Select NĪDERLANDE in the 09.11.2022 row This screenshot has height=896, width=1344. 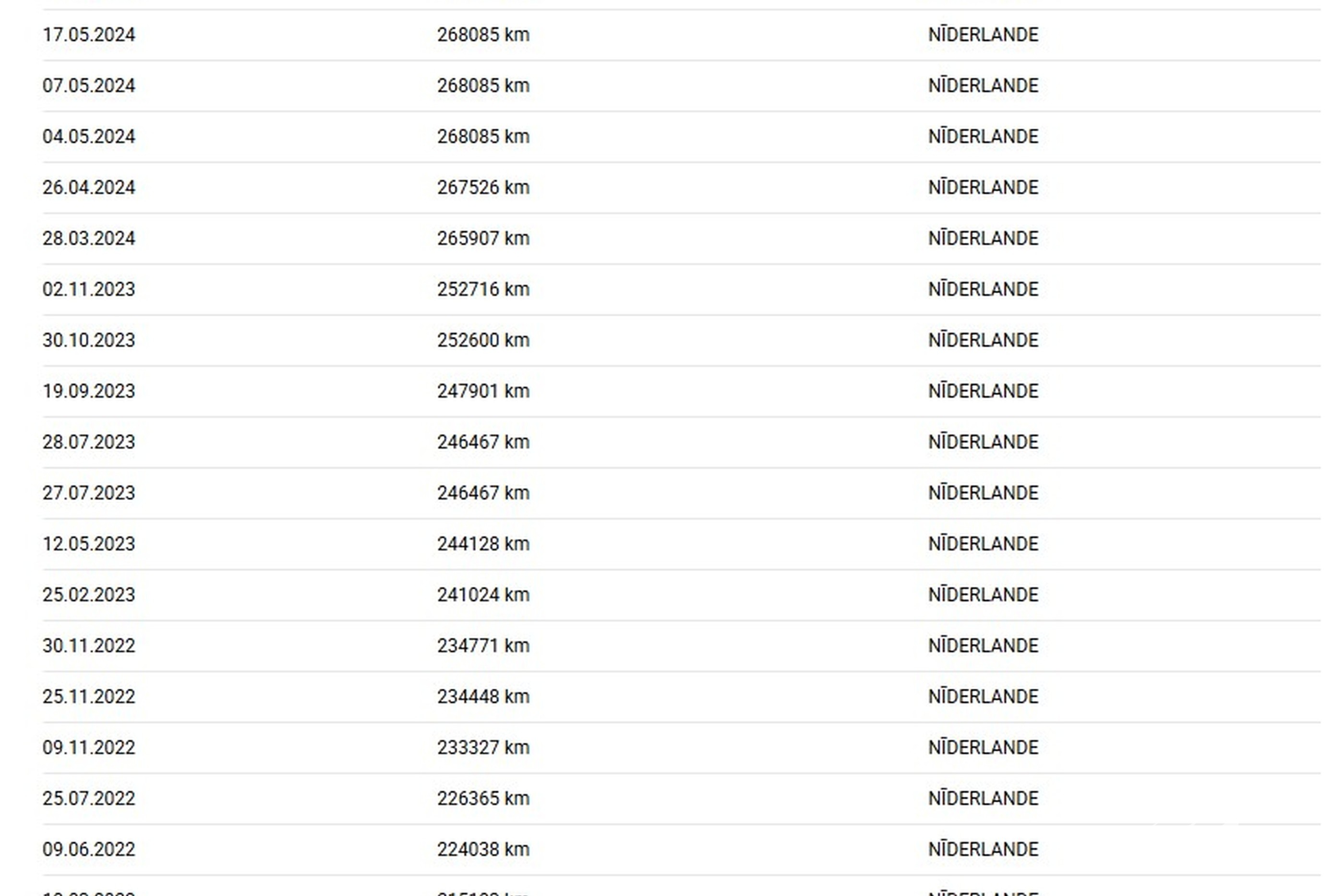[983, 747]
